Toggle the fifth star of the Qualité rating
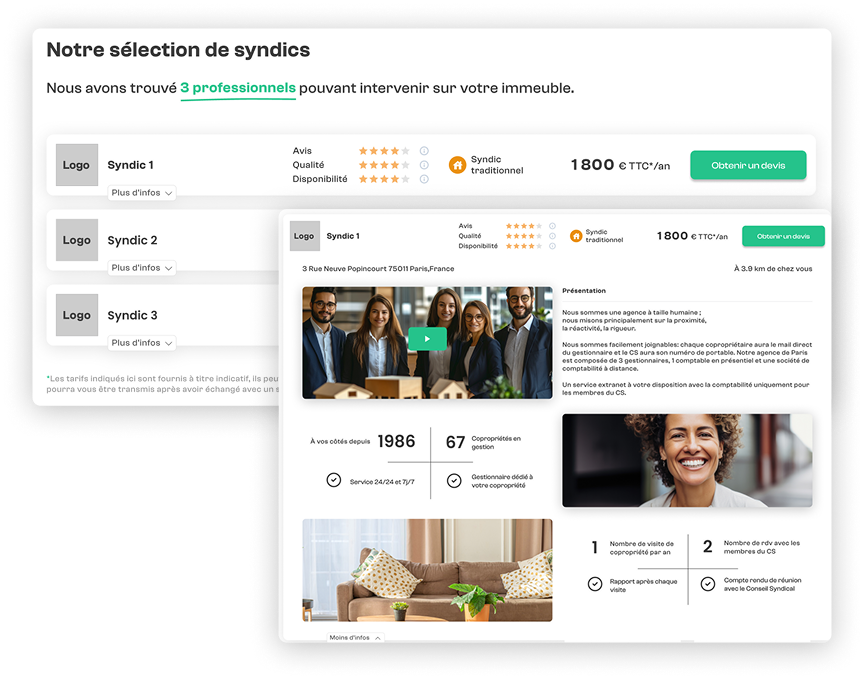The width and height of the screenshot is (864, 679). [x=404, y=166]
